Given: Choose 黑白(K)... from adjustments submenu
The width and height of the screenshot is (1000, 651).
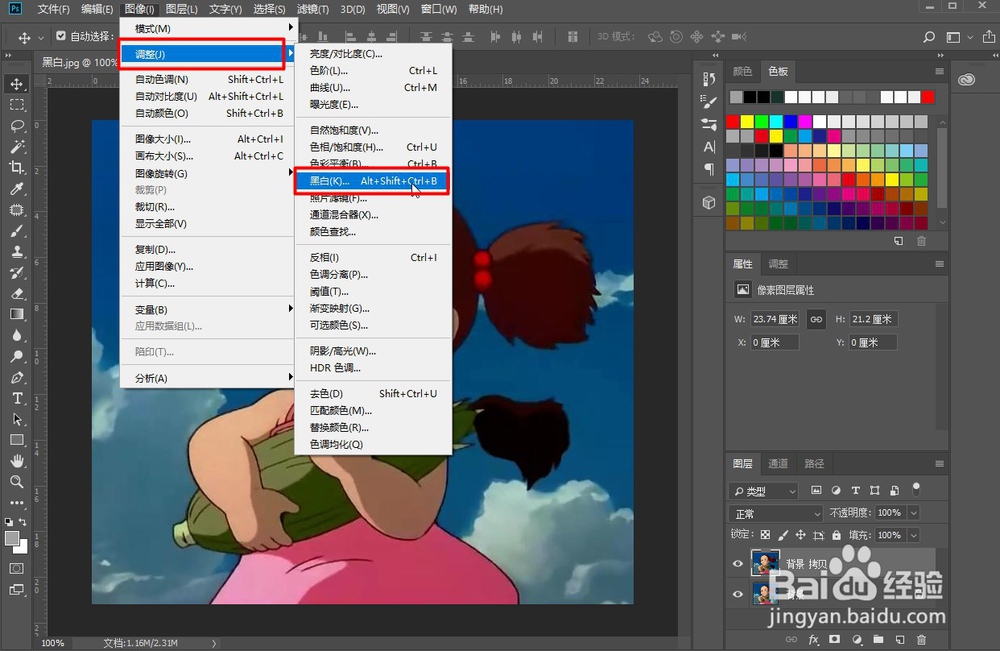Looking at the screenshot, I should (x=373, y=181).
